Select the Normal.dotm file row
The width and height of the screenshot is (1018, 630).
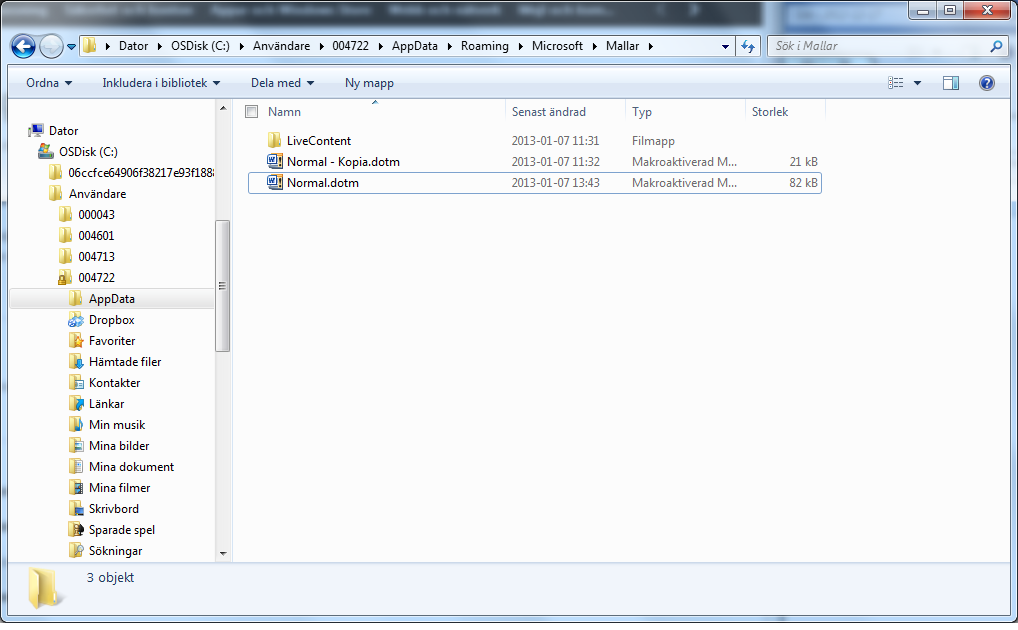(x=323, y=183)
